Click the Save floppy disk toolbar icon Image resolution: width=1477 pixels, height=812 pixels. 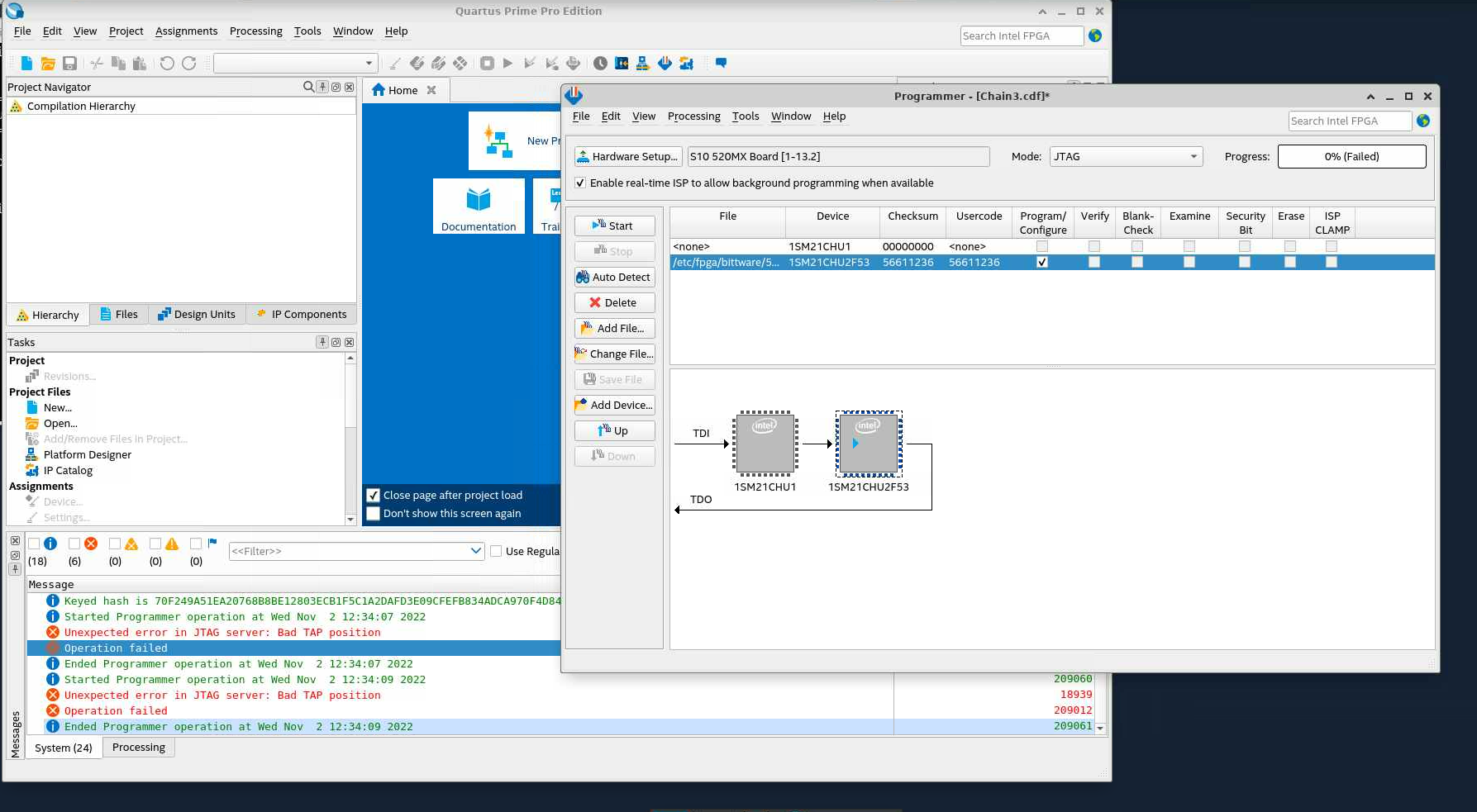pyautogui.click(x=70, y=63)
